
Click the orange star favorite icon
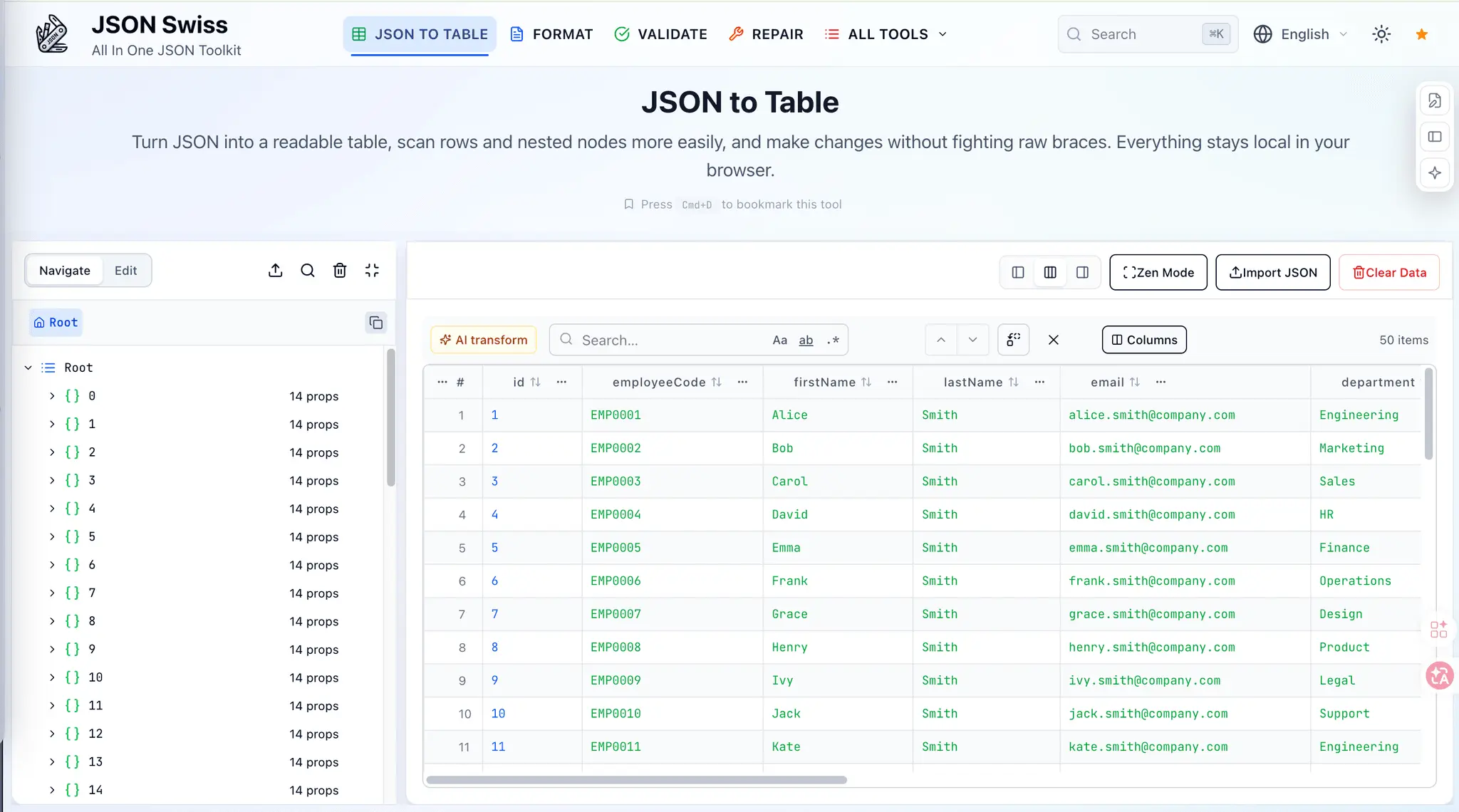click(1422, 34)
